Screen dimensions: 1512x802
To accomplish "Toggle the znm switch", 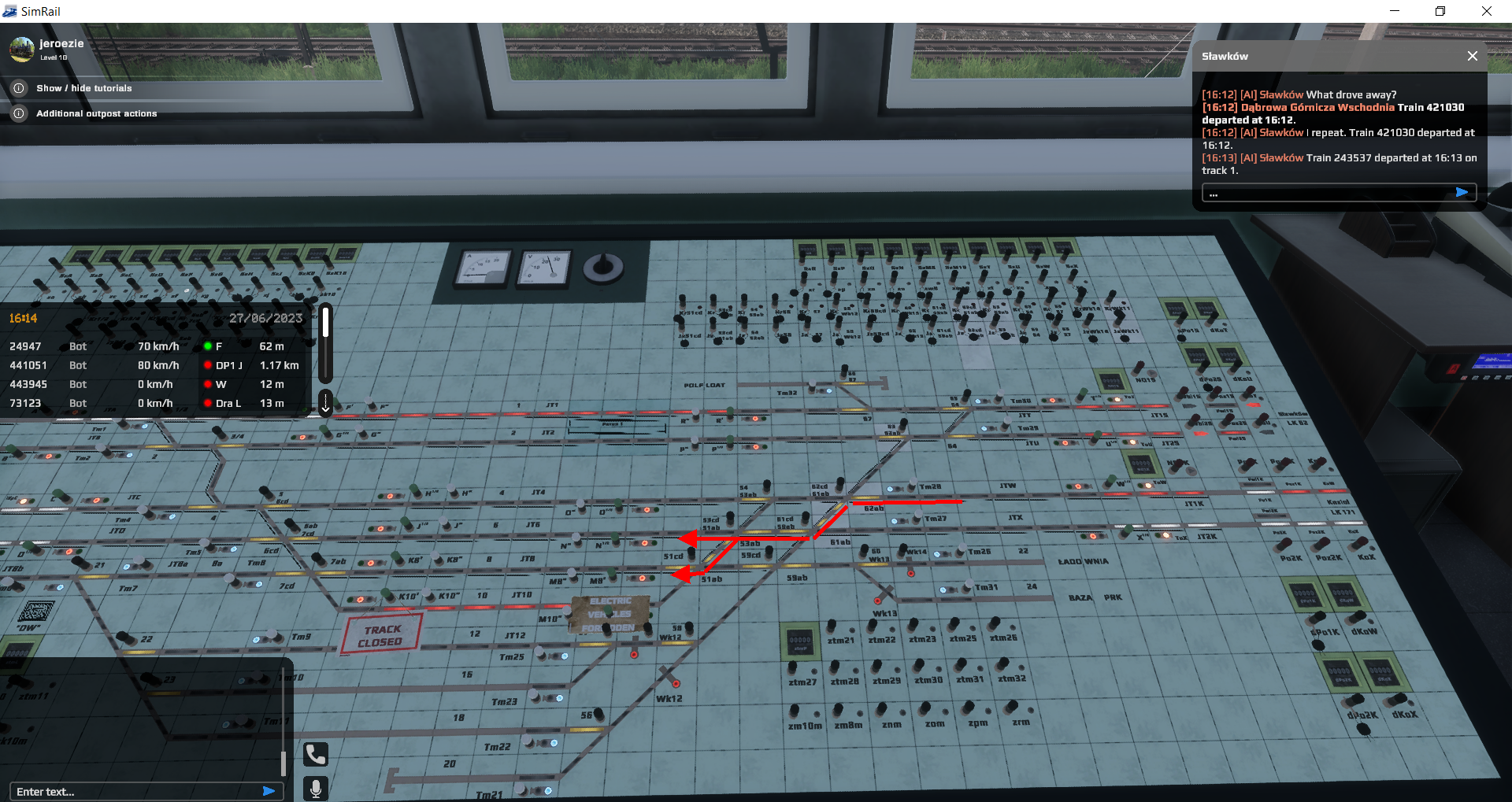I will (881, 709).
